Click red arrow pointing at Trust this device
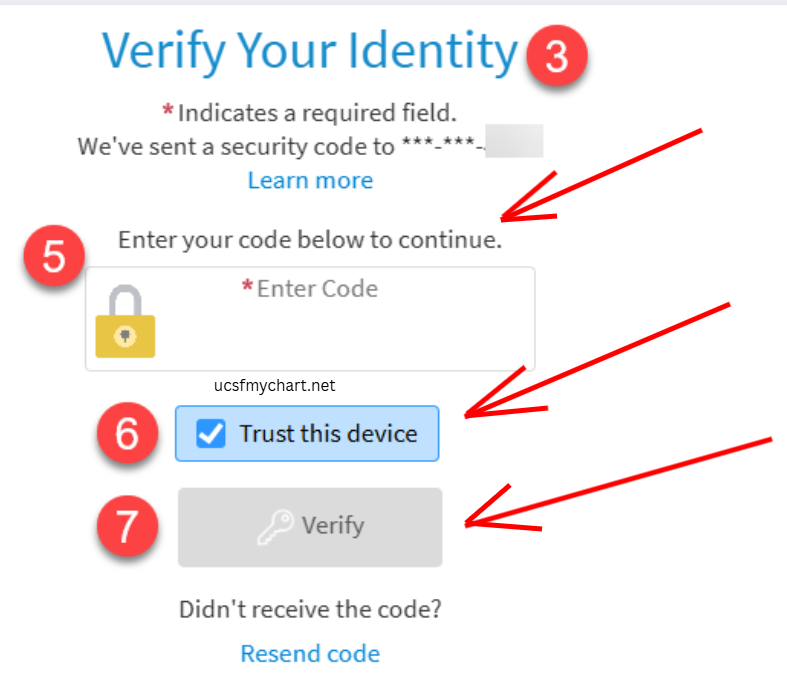The image size is (787, 688). click(597, 360)
